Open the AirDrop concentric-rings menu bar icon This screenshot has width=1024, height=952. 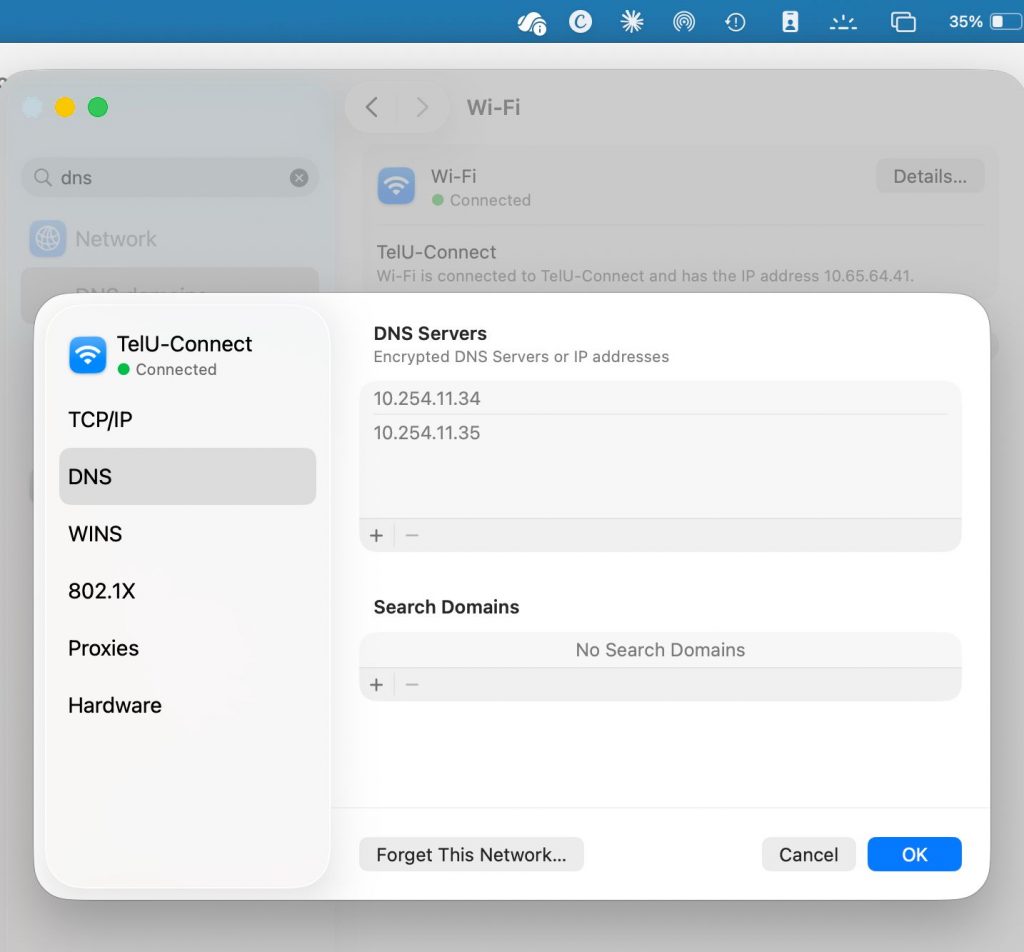pyautogui.click(x=684, y=22)
